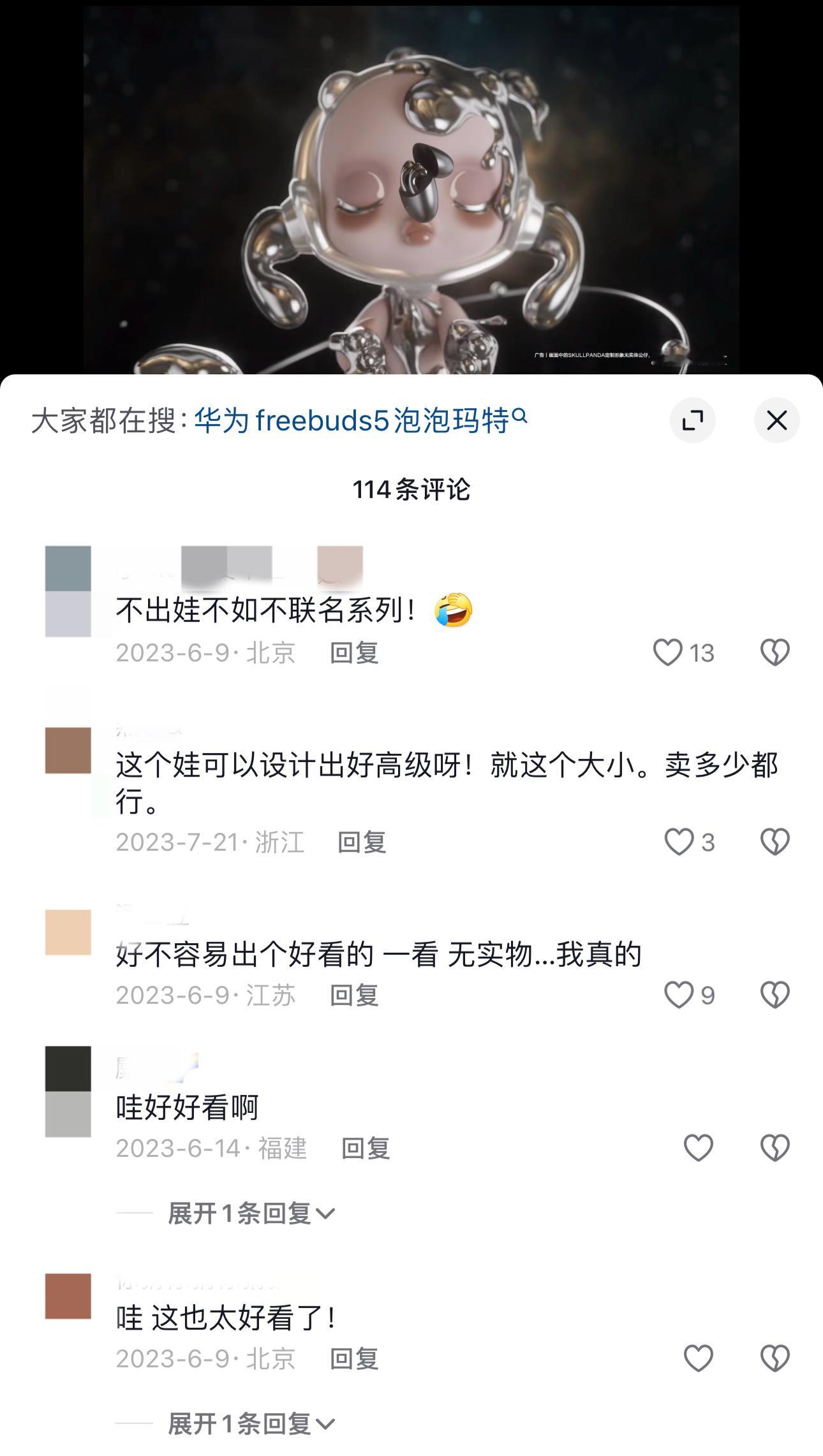The height and width of the screenshot is (1456, 823).
Task: Like the comment about 这个娃可以设计出好高级呀
Action: point(679,842)
